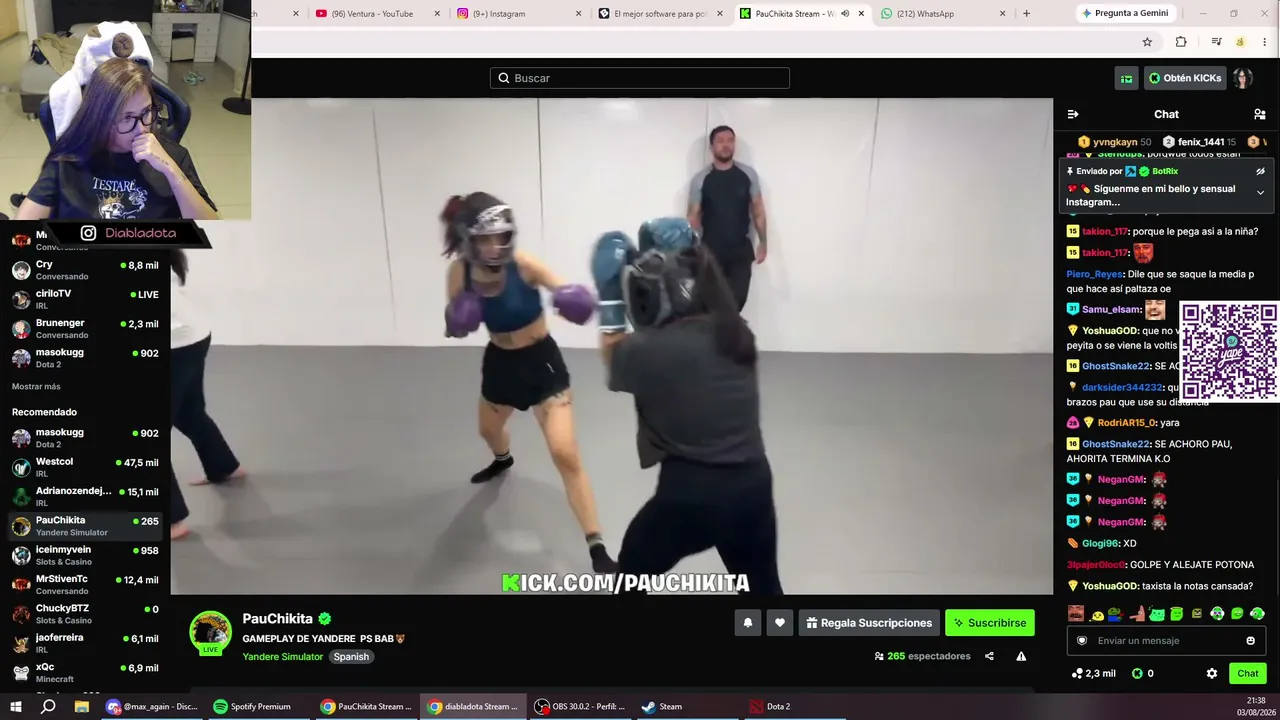This screenshot has height=720, width=1280.
Task: Share the stream using the share icon
Action: tap(989, 656)
